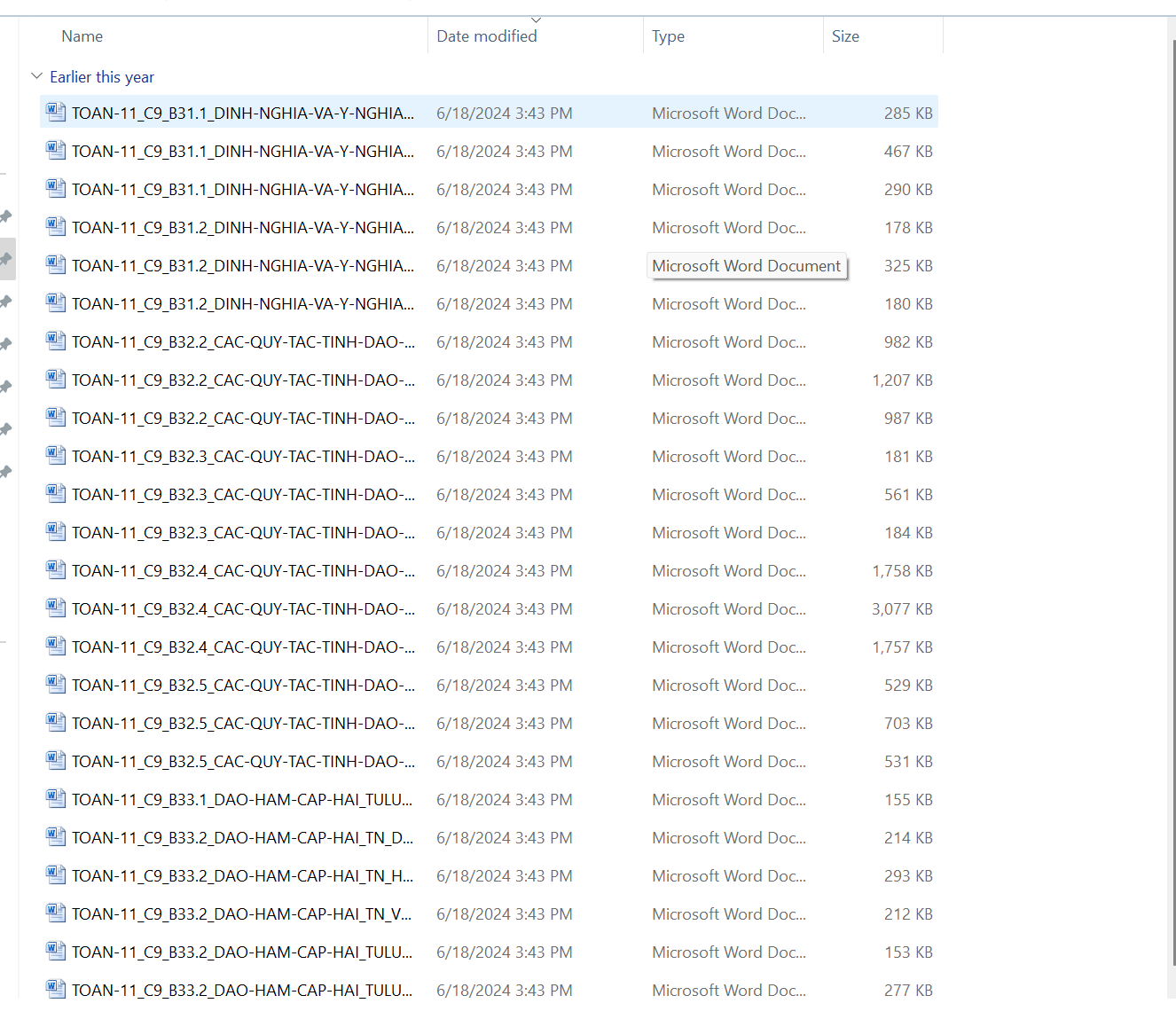Sort files by the Type column header
The height and width of the screenshot is (1019, 1176).
[668, 36]
